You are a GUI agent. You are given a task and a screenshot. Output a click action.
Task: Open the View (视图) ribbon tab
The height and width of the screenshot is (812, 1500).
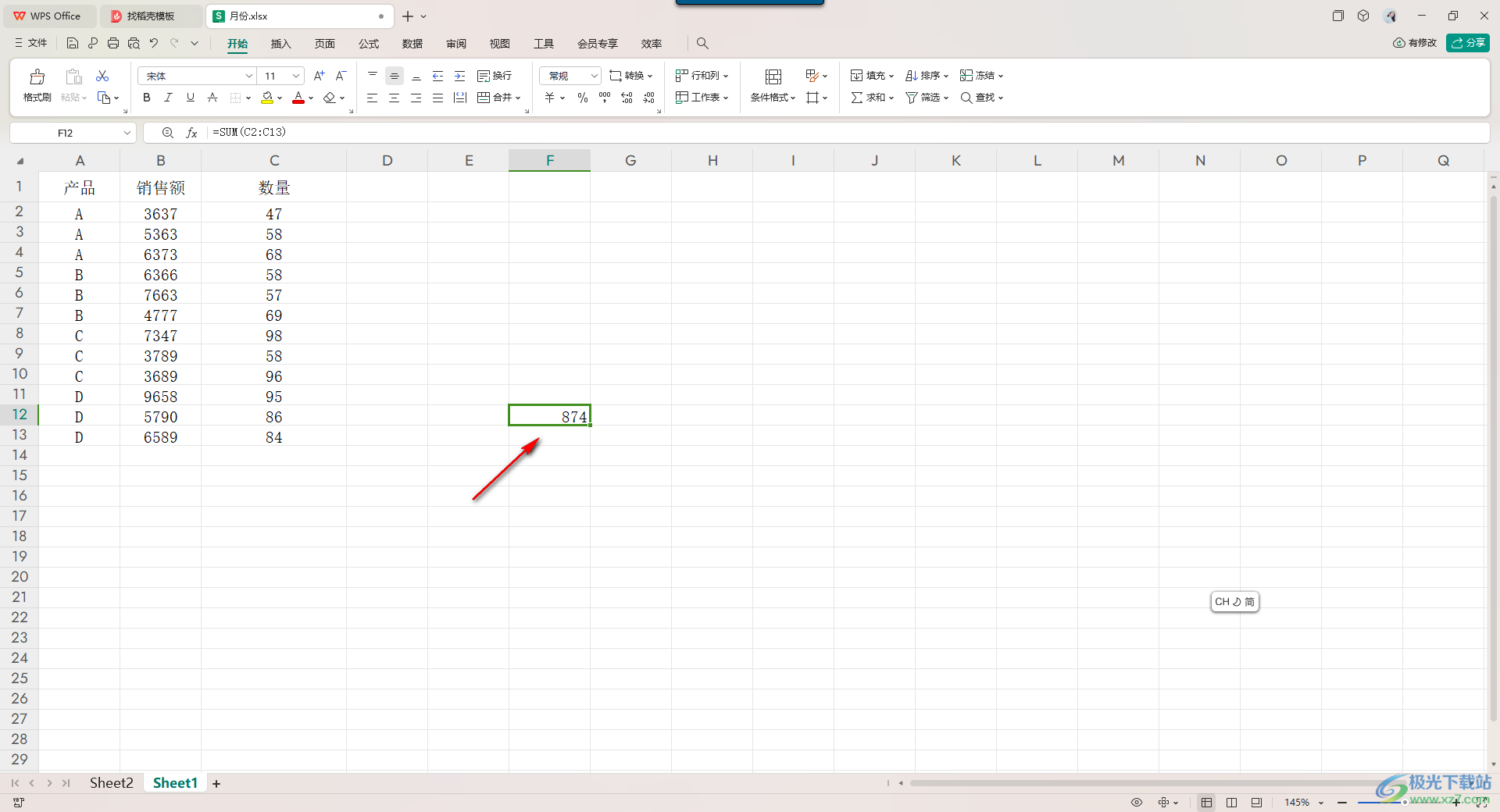[x=500, y=44]
